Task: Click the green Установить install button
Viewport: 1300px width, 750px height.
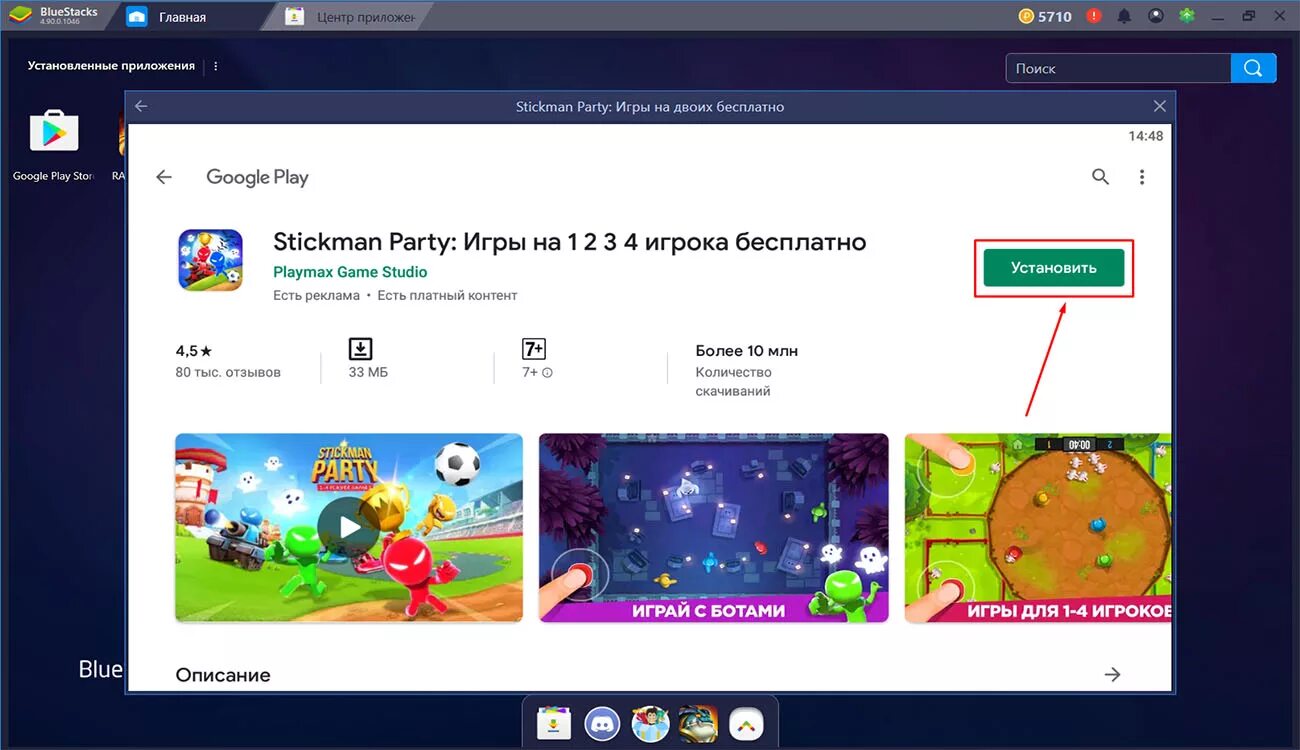Action: coord(1054,268)
